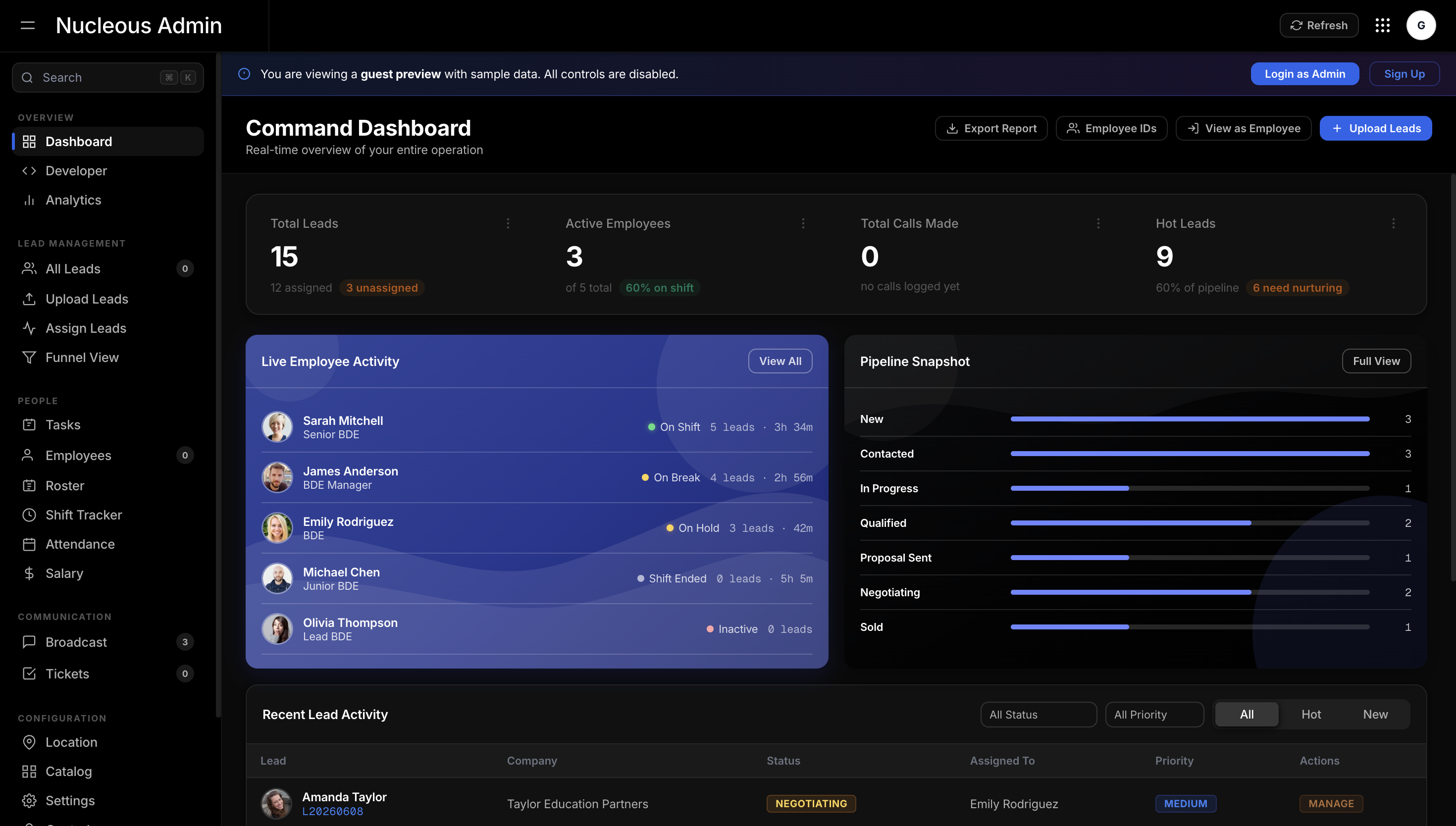Click Sarah Mitchell's avatar photo
The height and width of the screenshot is (826, 1456).
pyautogui.click(x=277, y=427)
